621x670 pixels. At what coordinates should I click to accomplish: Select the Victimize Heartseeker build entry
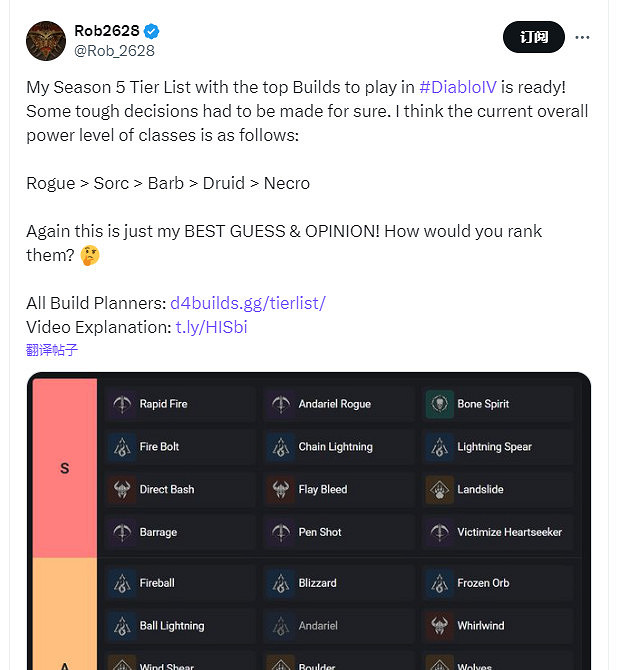click(x=499, y=532)
